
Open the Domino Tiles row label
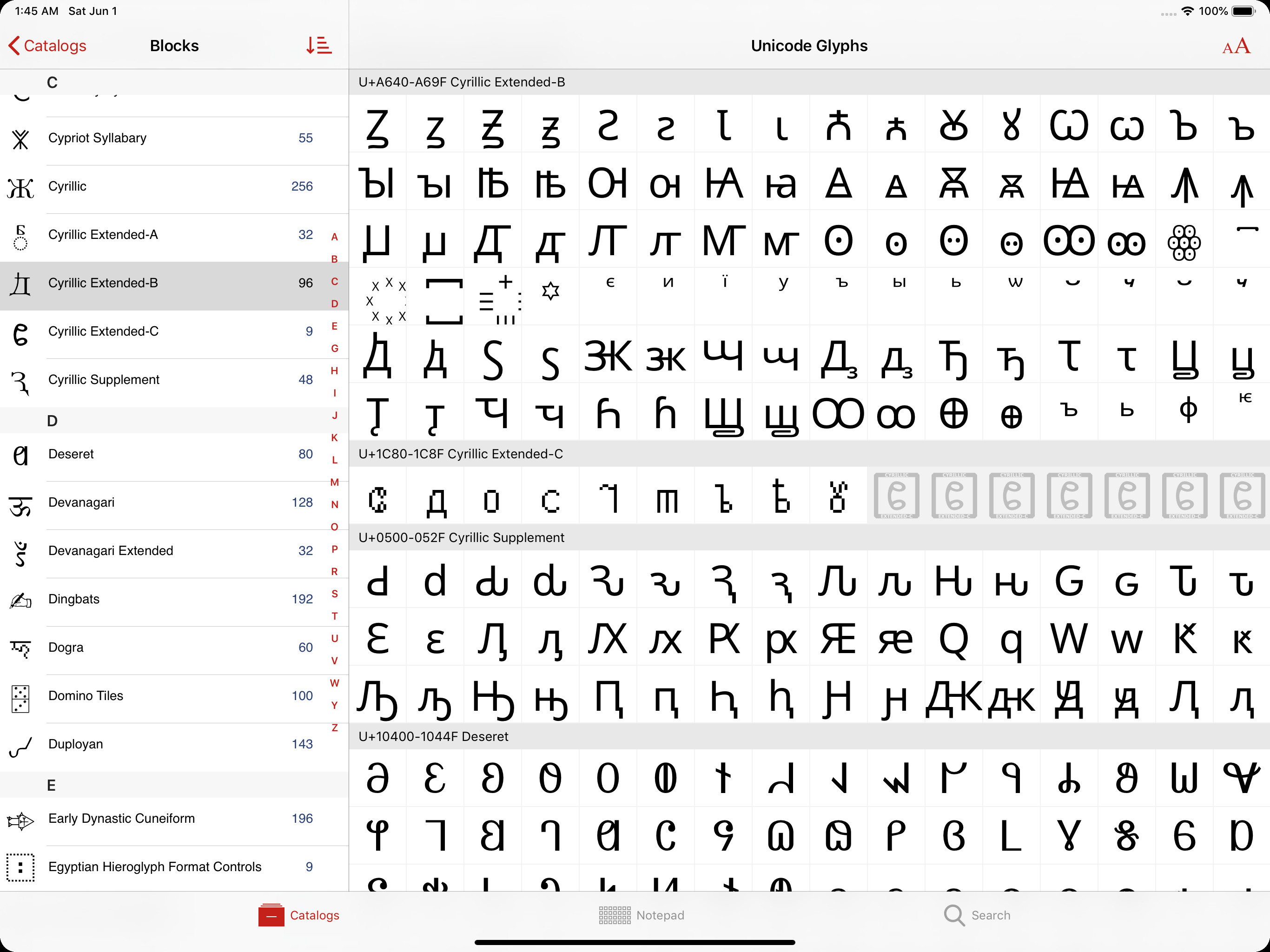coord(86,695)
